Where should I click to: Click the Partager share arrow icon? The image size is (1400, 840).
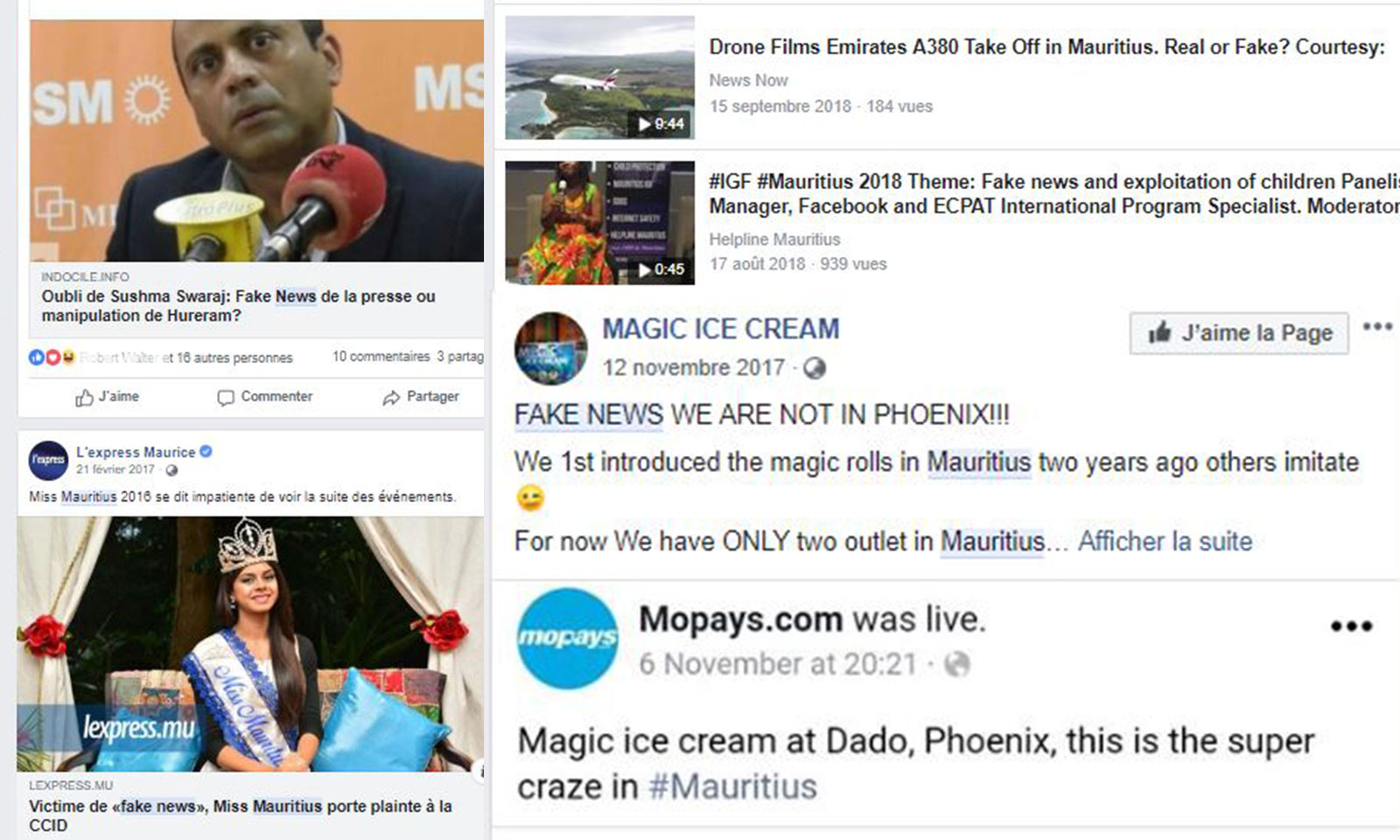[391, 397]
